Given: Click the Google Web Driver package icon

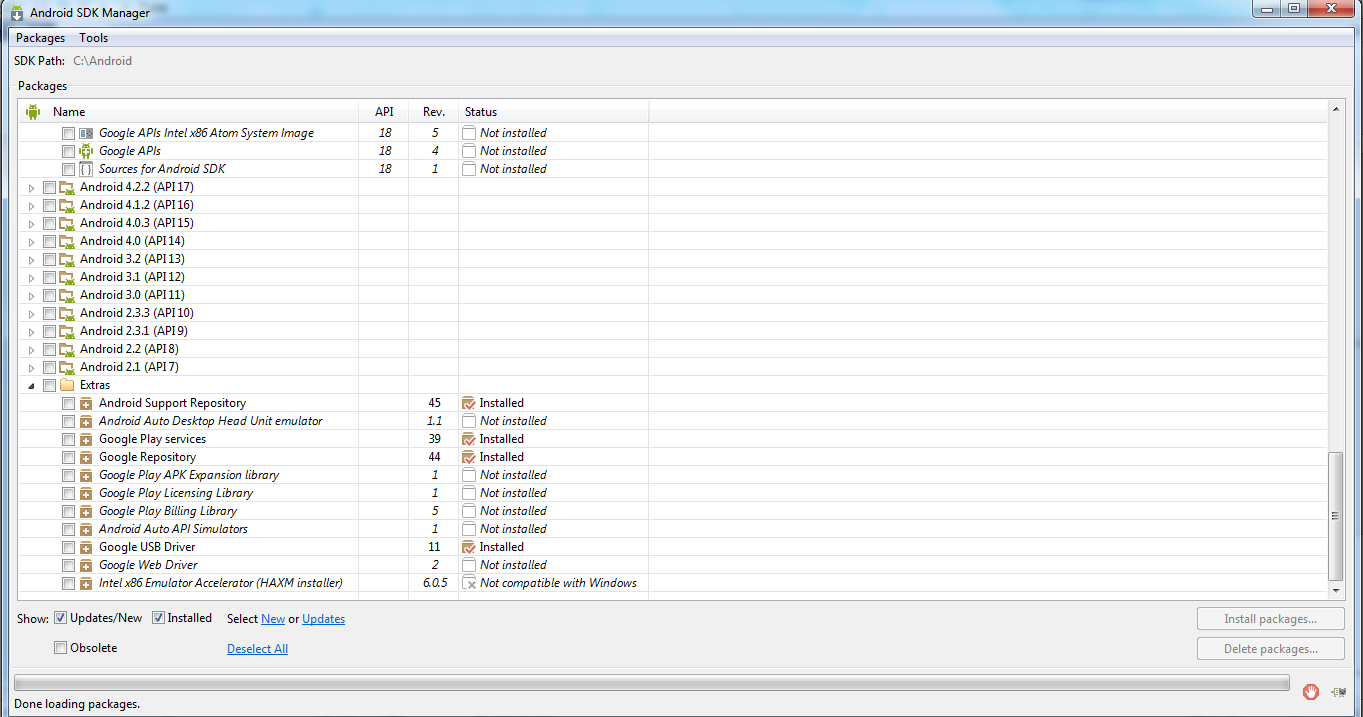Looking at the screenshot, I should pyautogui.click(x=86, y=565).
